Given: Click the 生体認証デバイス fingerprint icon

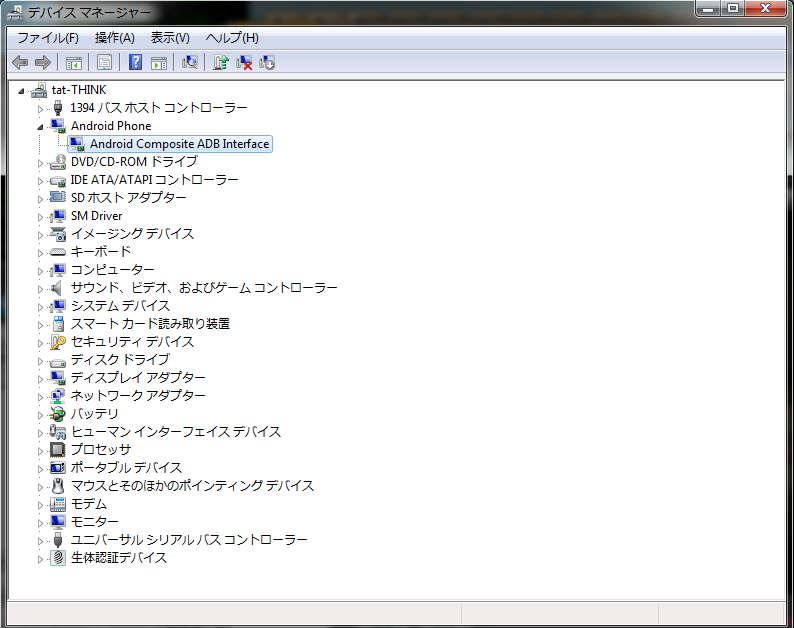Looking at the screenshot, I should coord(58,558).
